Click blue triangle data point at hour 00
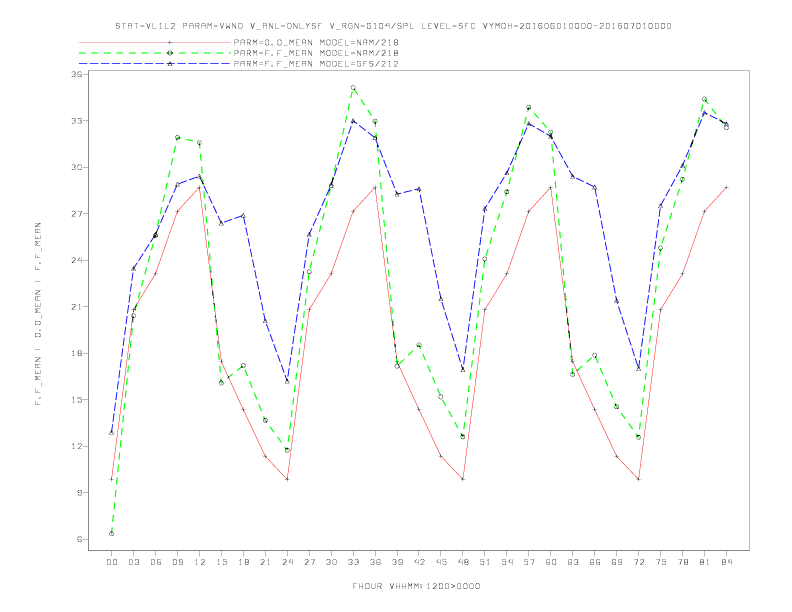The image size is (792, 612). point(112,433)
